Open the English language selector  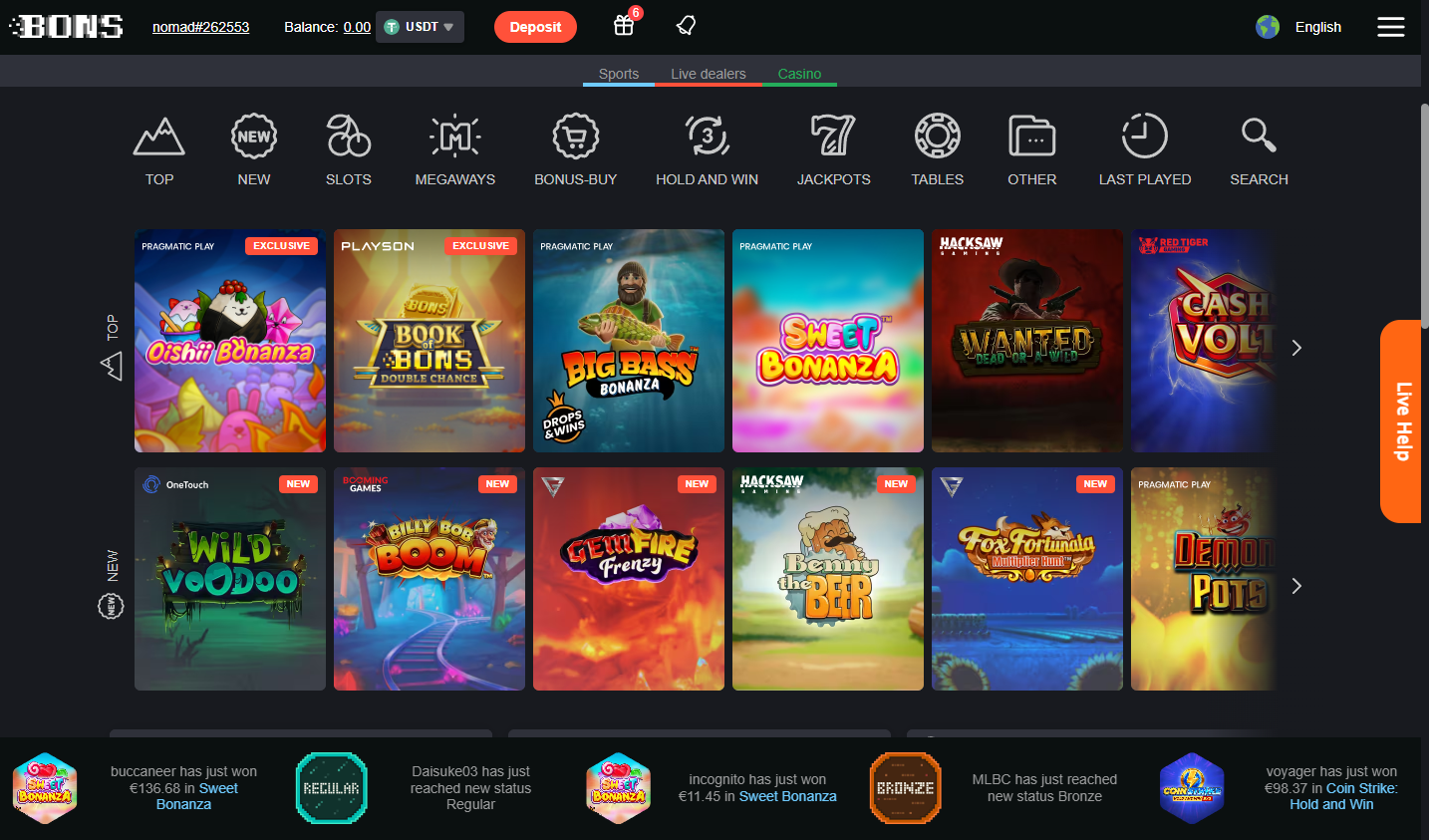(x=1318, y=27)
